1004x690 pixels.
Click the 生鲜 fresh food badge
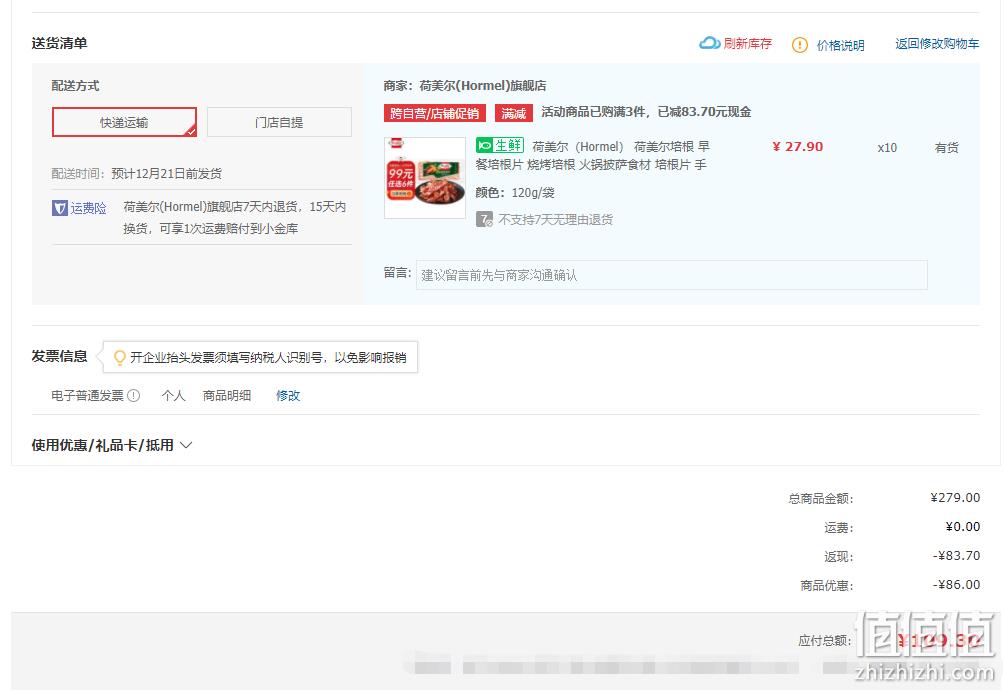[x=500, y=145]
